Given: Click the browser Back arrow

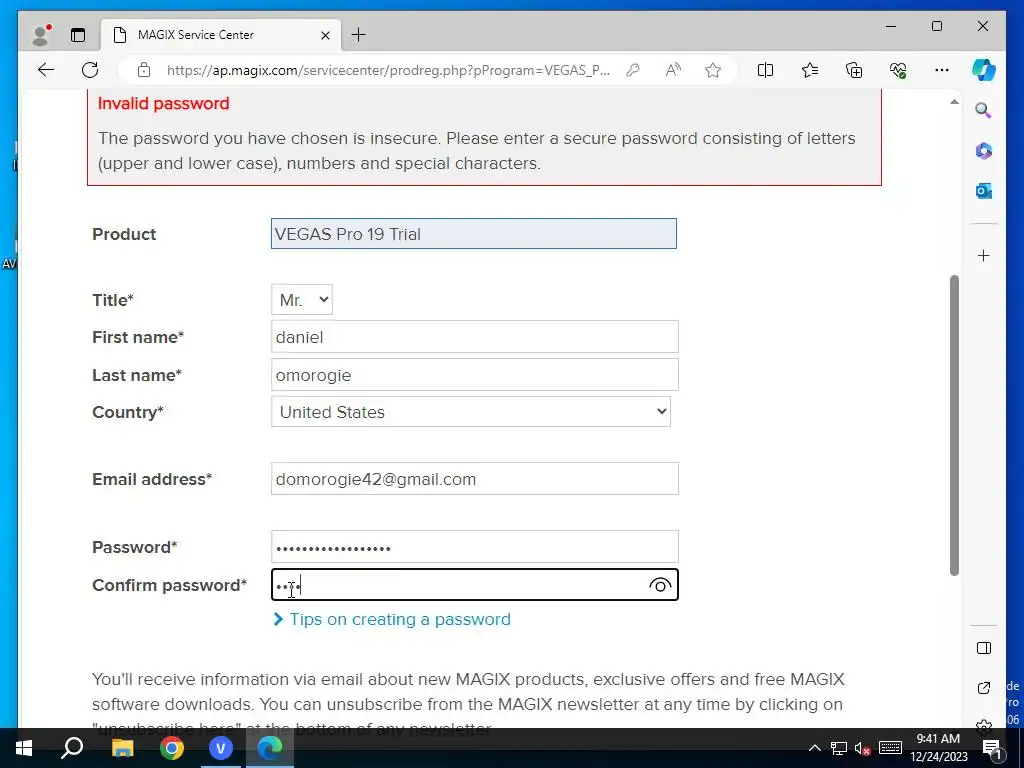Looking at the screenshot, I should pos(46,70).
